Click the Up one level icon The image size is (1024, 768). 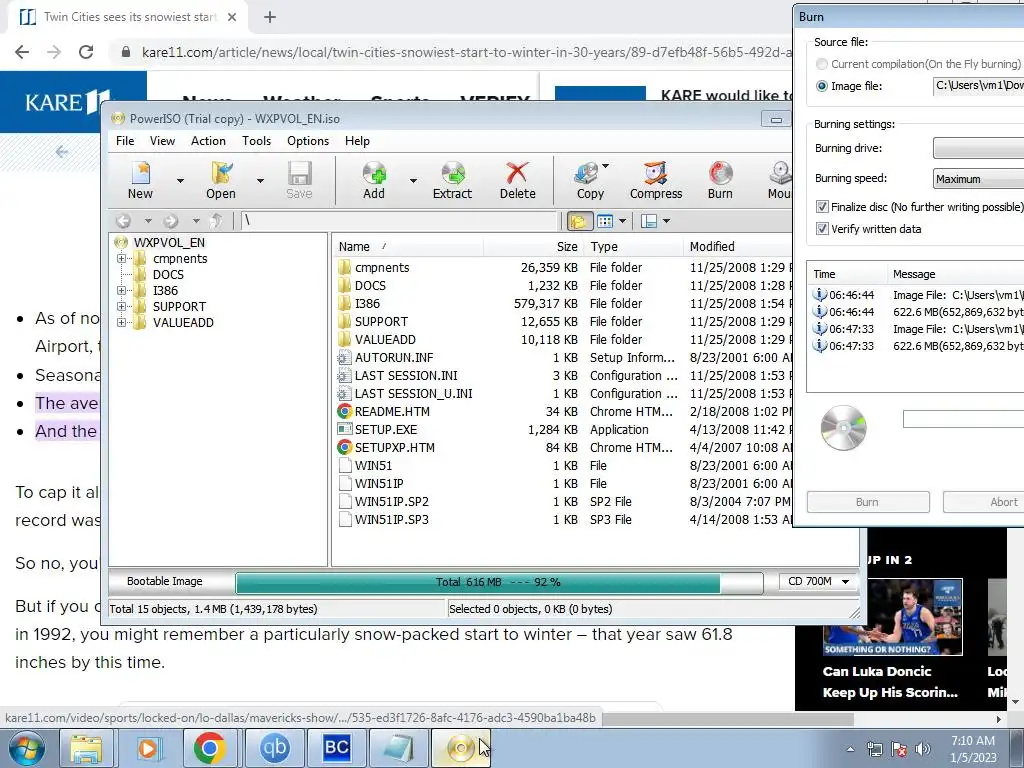tap(216, 221)
